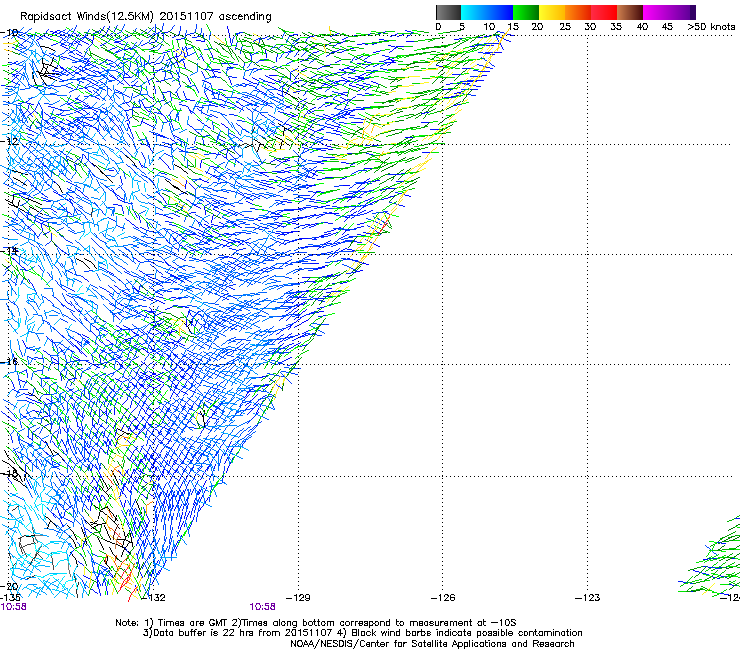This screenshot has width=740, height=650.
Task: Click the '>50 knots' legend label
Action: pyautogui.click(x=711, y=27)
